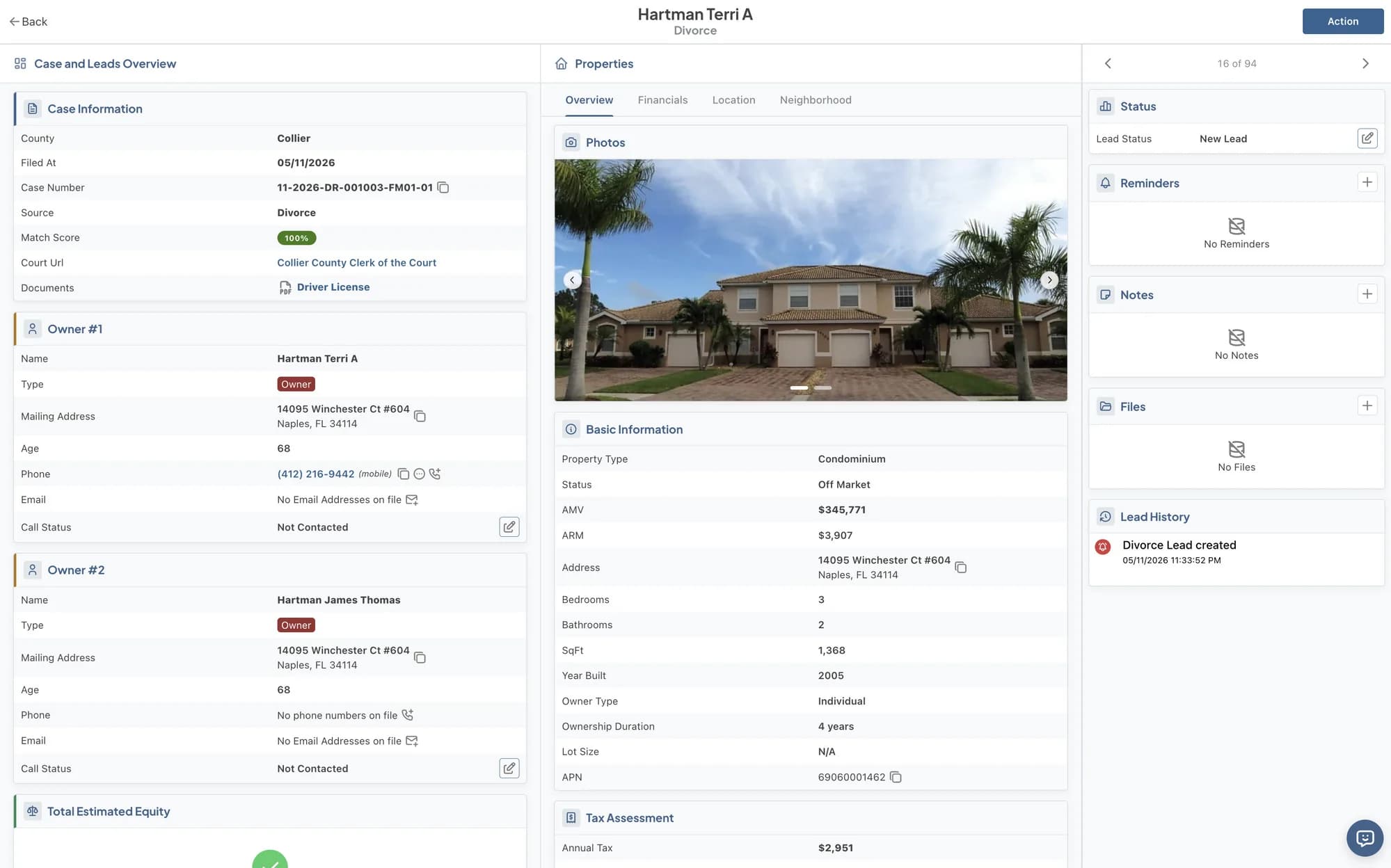Click the Year Built value 2005
1391x868 pixels.
[x=831, y=675]
